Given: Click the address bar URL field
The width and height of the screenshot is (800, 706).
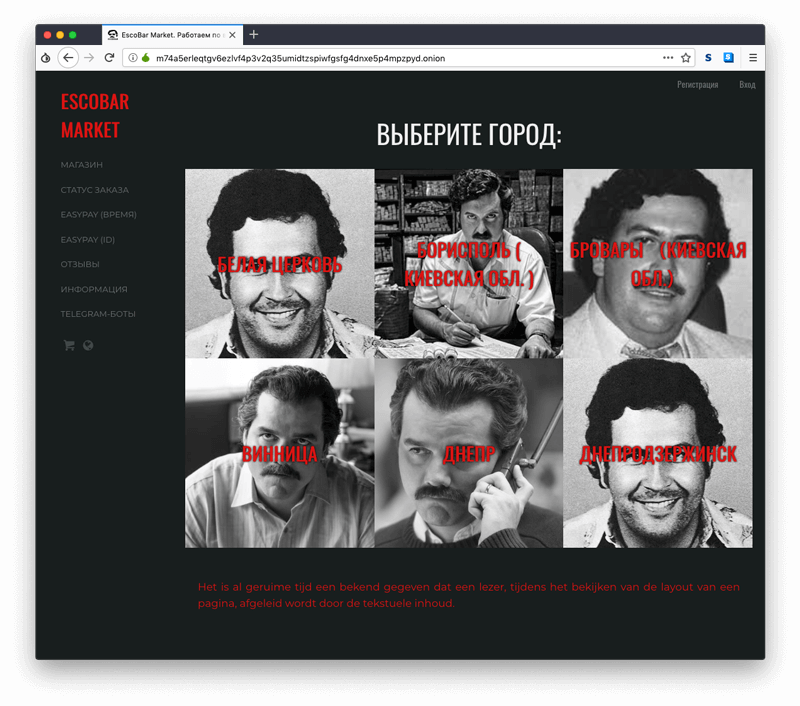Looking at the screenshot, I should click(400, 58).
